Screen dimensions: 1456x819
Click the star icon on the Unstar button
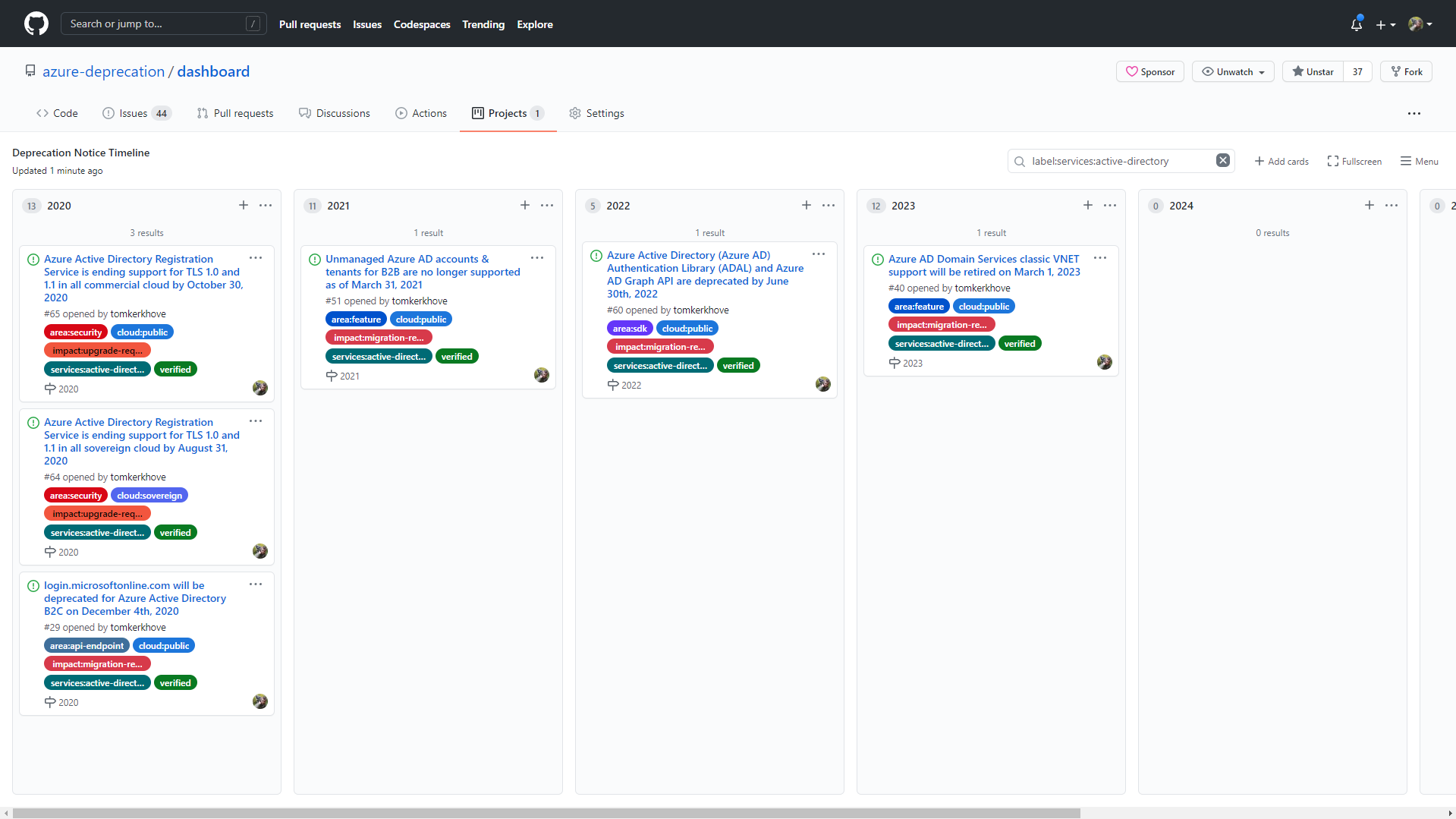1298,71
